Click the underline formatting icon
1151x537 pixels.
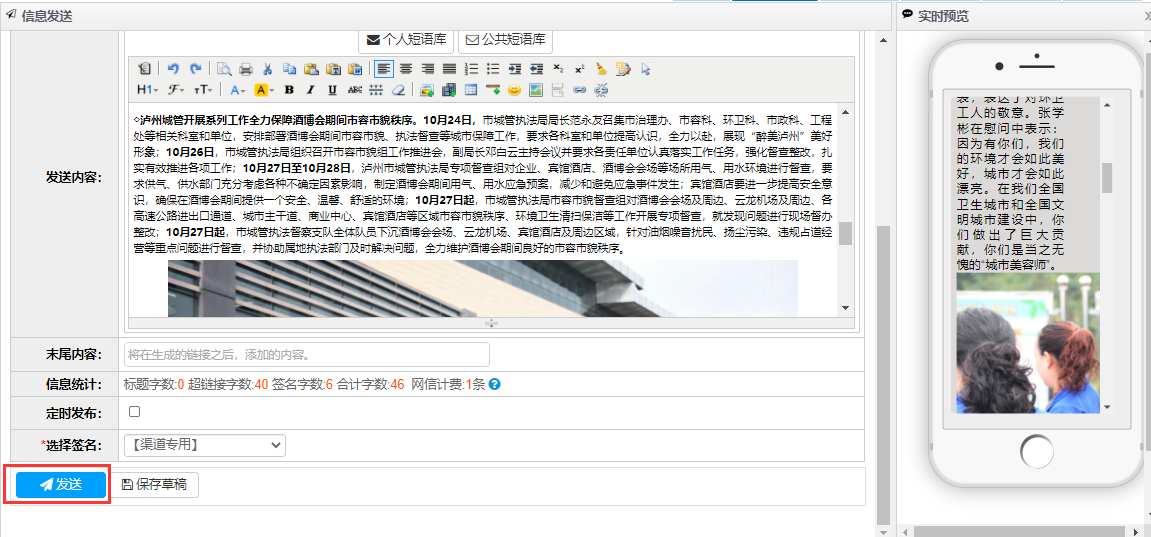(x=331, y=90)
